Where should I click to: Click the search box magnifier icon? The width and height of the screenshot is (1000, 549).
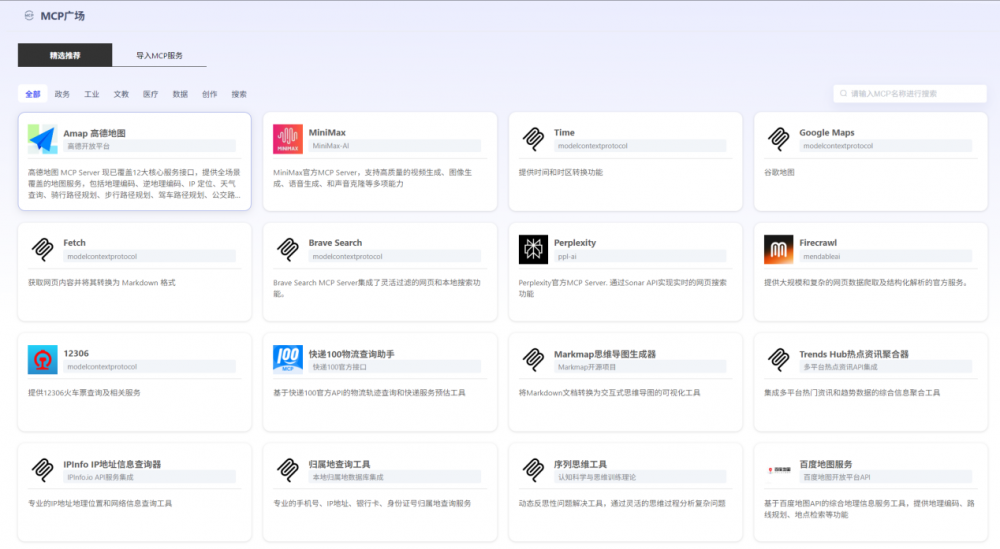[x=843, y=94]
